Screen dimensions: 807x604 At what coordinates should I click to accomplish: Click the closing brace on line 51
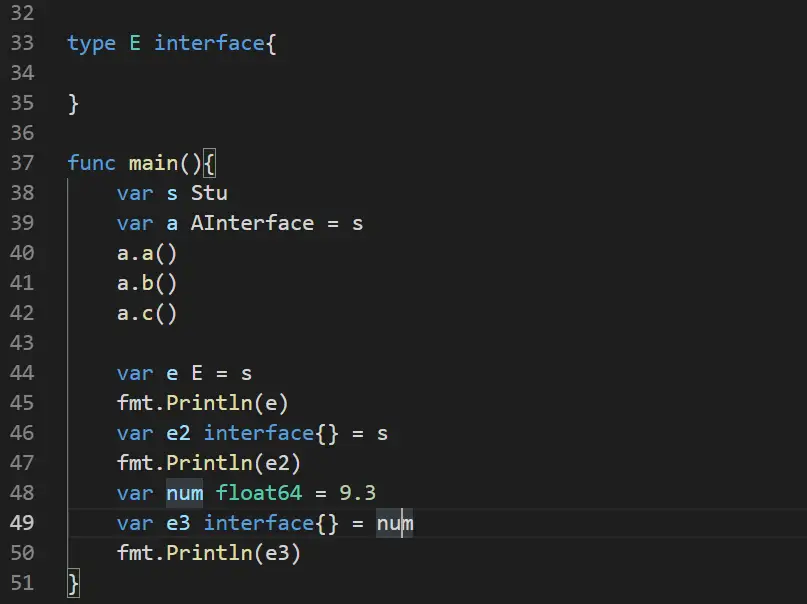click(x=70, y=582)
